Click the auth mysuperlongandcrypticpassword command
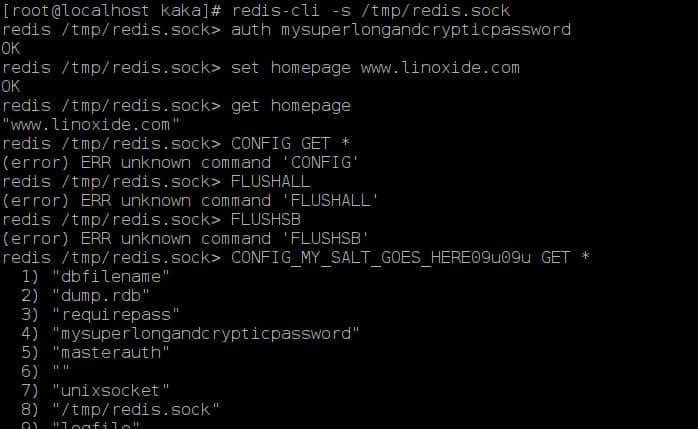 (401, 30)
